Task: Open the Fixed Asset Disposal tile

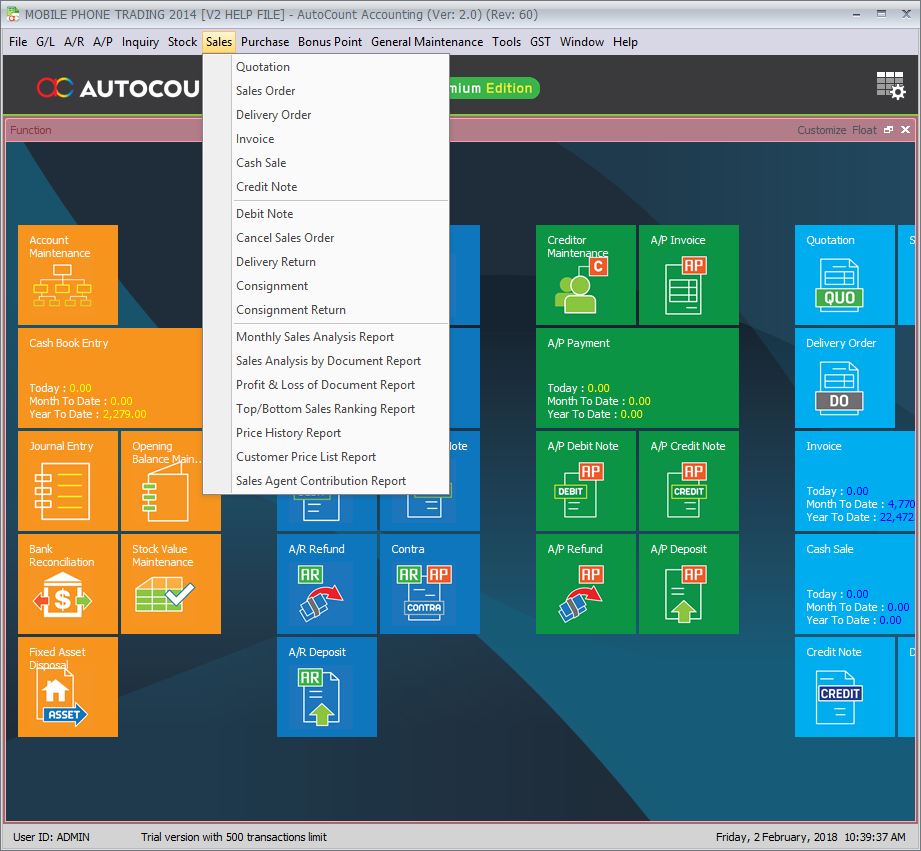Action: click(67, 687)
